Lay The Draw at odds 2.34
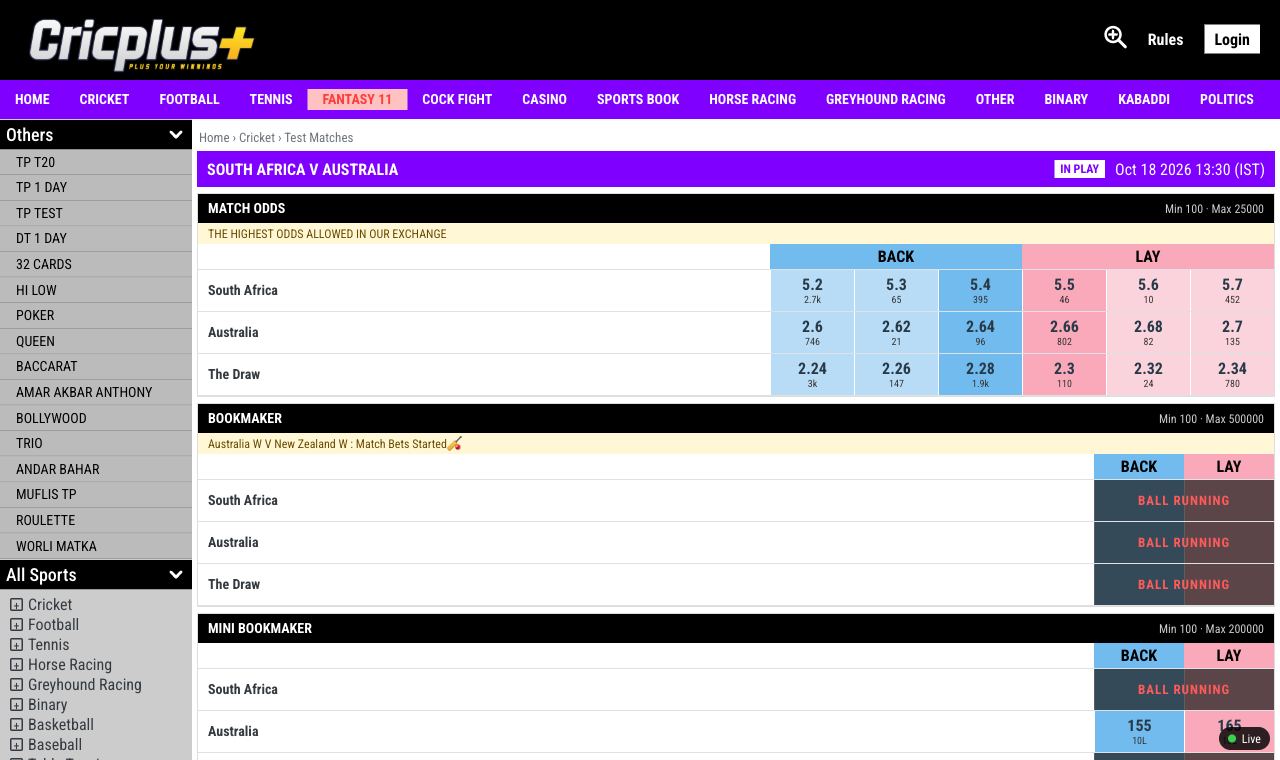 (x=1232, y=374)
